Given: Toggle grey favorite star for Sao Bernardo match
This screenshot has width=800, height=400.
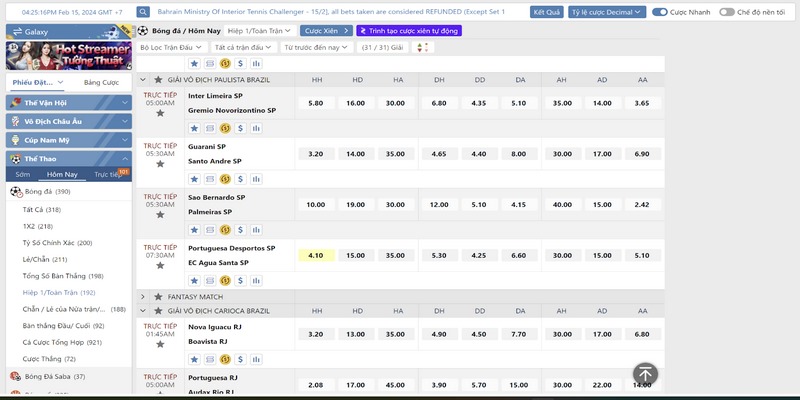Looking at the screenshot, I should [160, 214].
